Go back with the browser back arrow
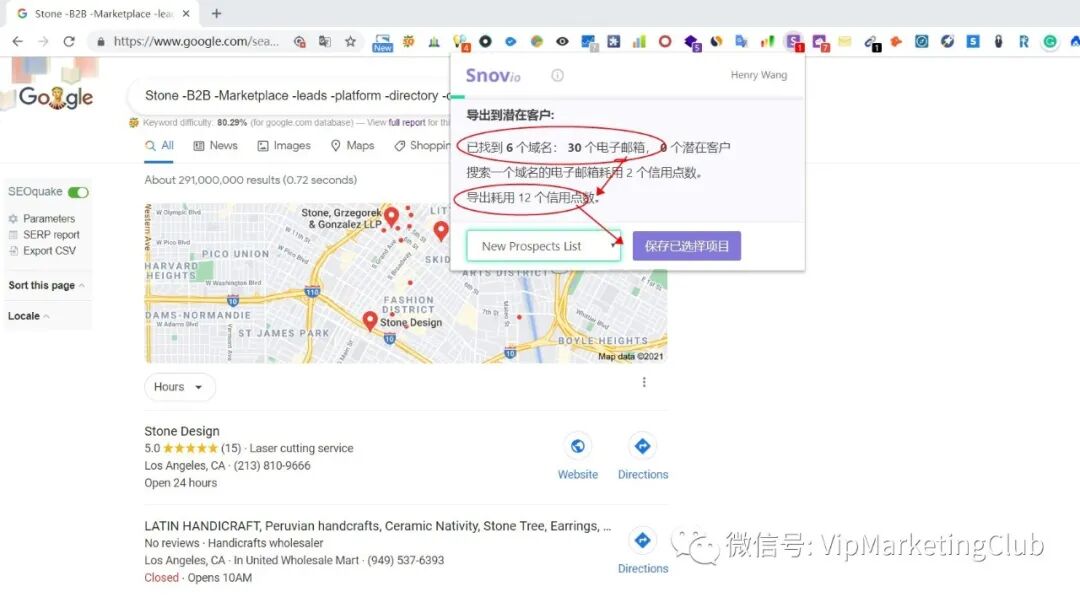The image size is (1080, 597). tap(17, 41)
